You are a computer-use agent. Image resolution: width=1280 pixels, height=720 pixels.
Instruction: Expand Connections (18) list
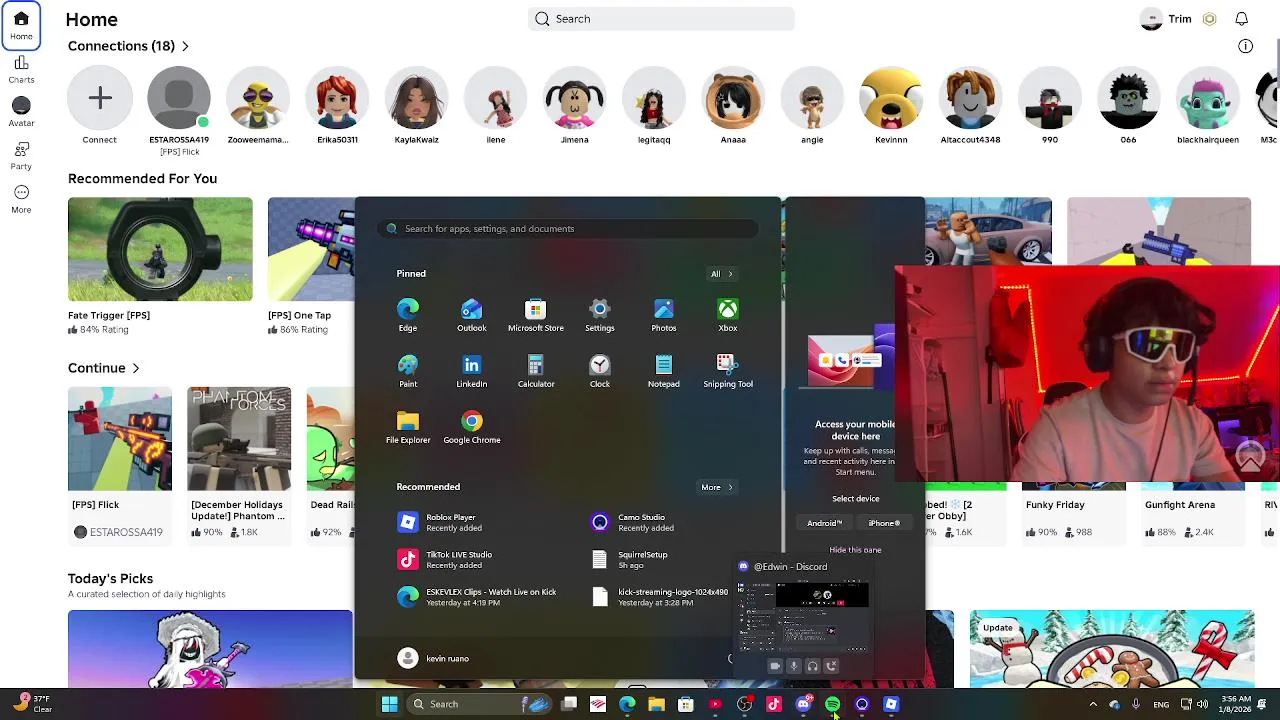tap(128, 46)
